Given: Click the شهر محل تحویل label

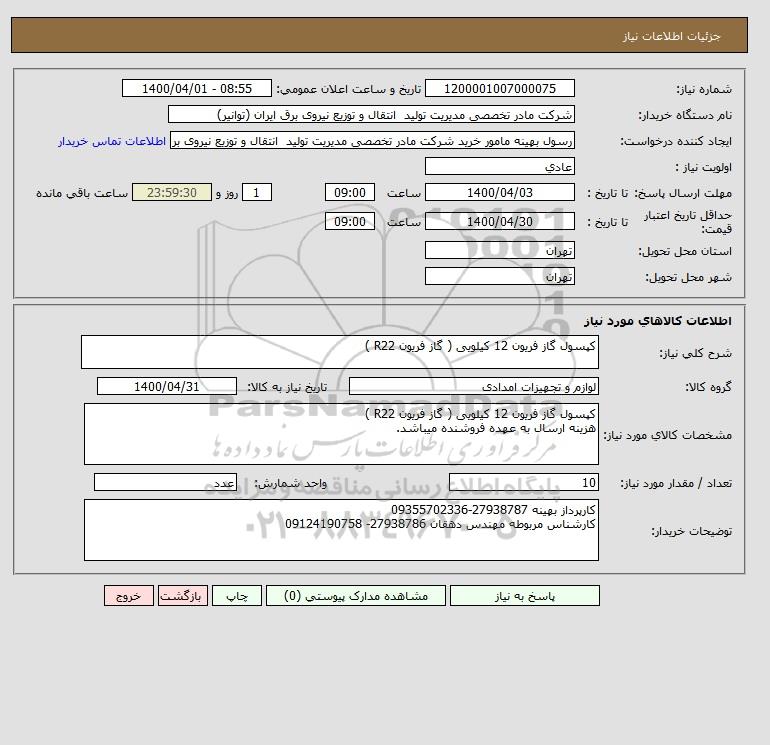Looking at the screenshot, I should [688, 277].
